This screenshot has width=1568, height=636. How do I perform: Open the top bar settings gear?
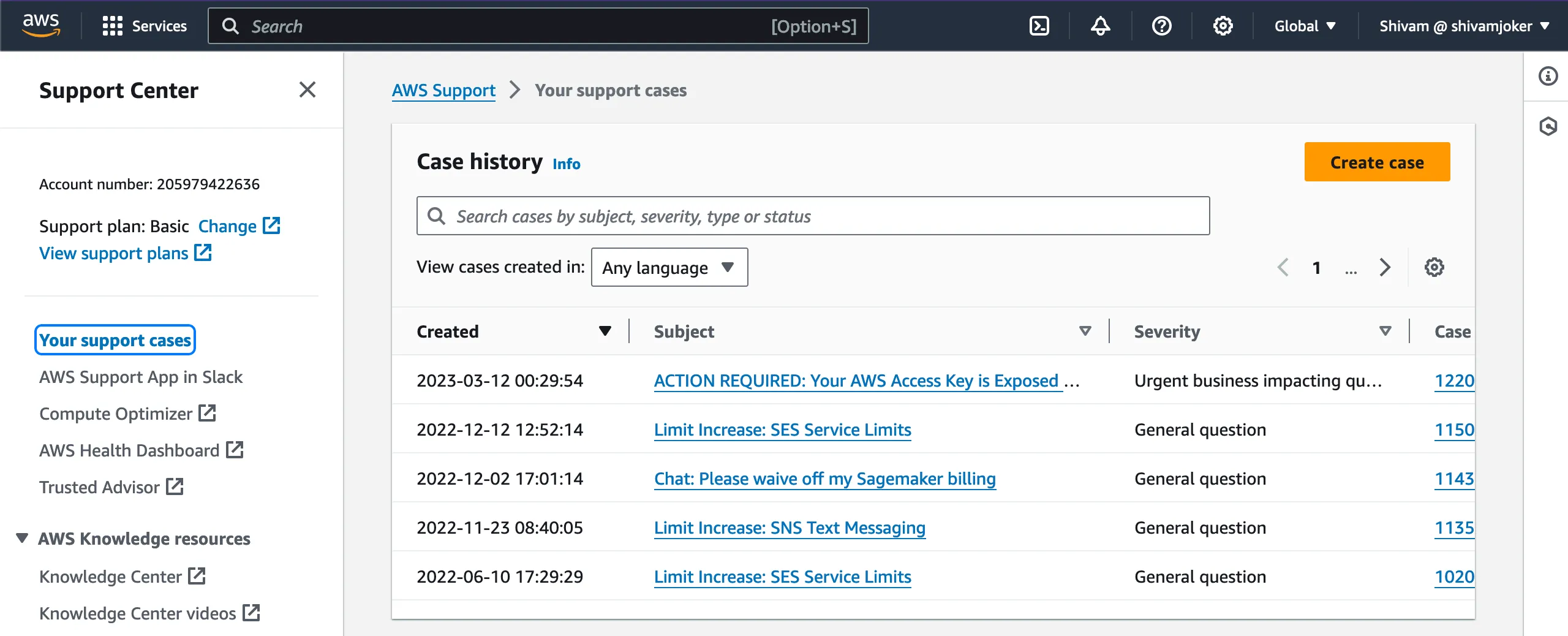pyautogui.click(x=1223, y=26)
